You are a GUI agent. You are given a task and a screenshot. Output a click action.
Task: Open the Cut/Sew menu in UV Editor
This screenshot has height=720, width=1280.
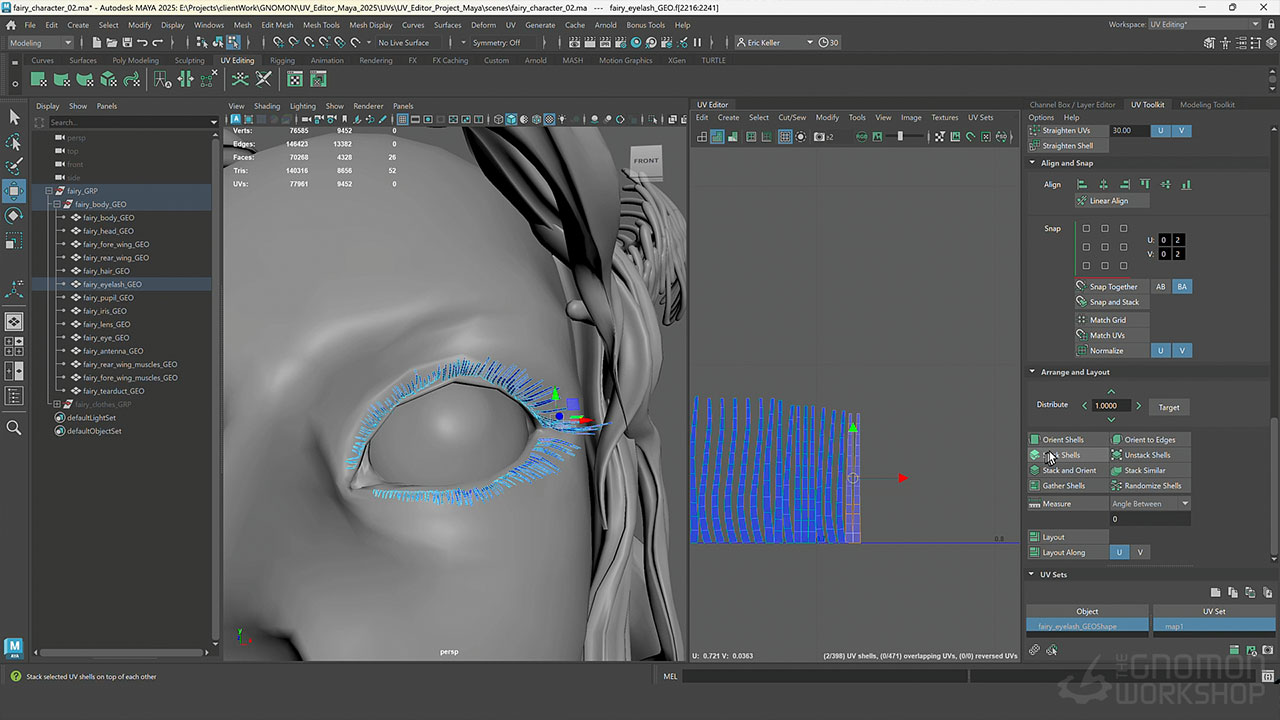click(791, 118)
